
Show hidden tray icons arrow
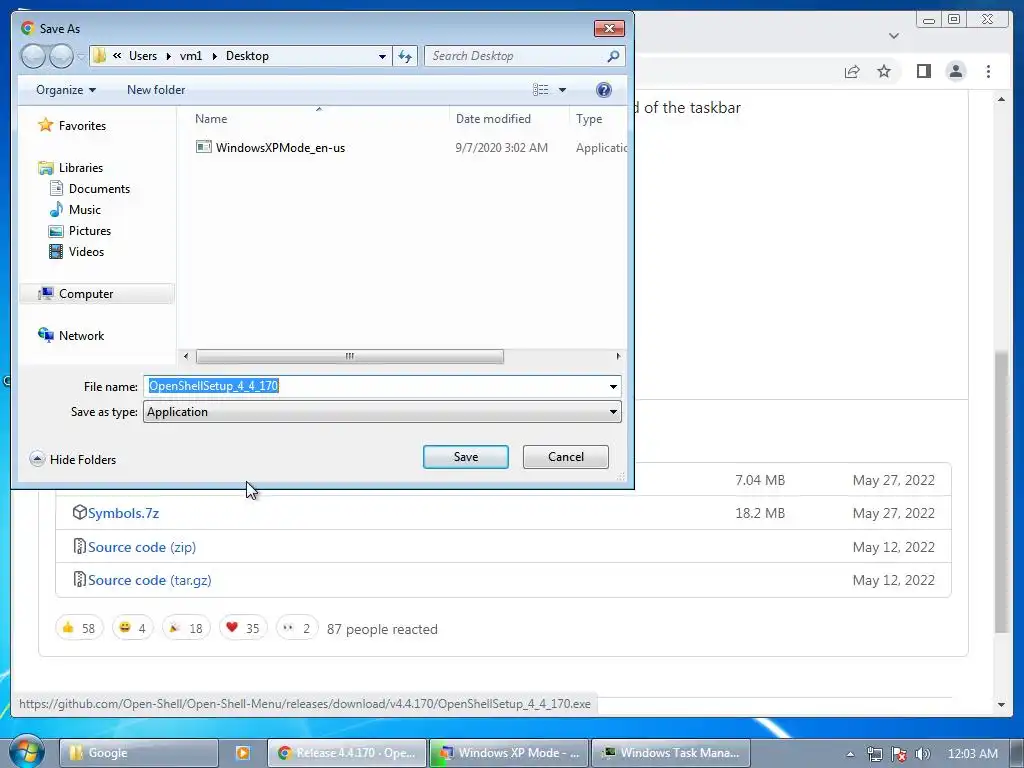[x=850, y=754]
